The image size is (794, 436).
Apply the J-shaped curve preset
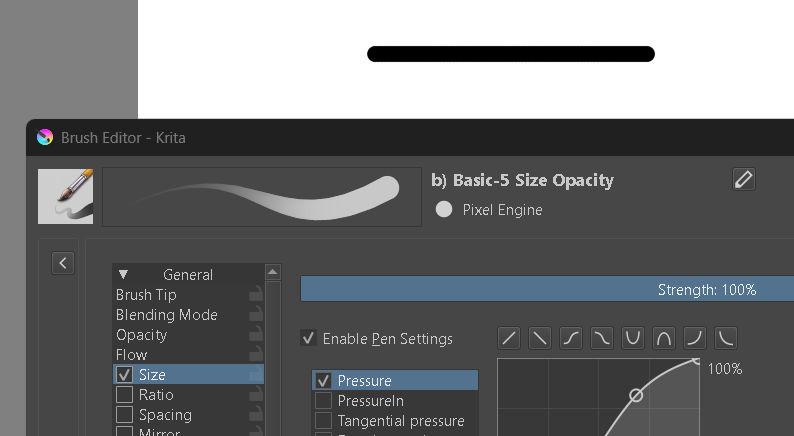[x=695, y=338]
